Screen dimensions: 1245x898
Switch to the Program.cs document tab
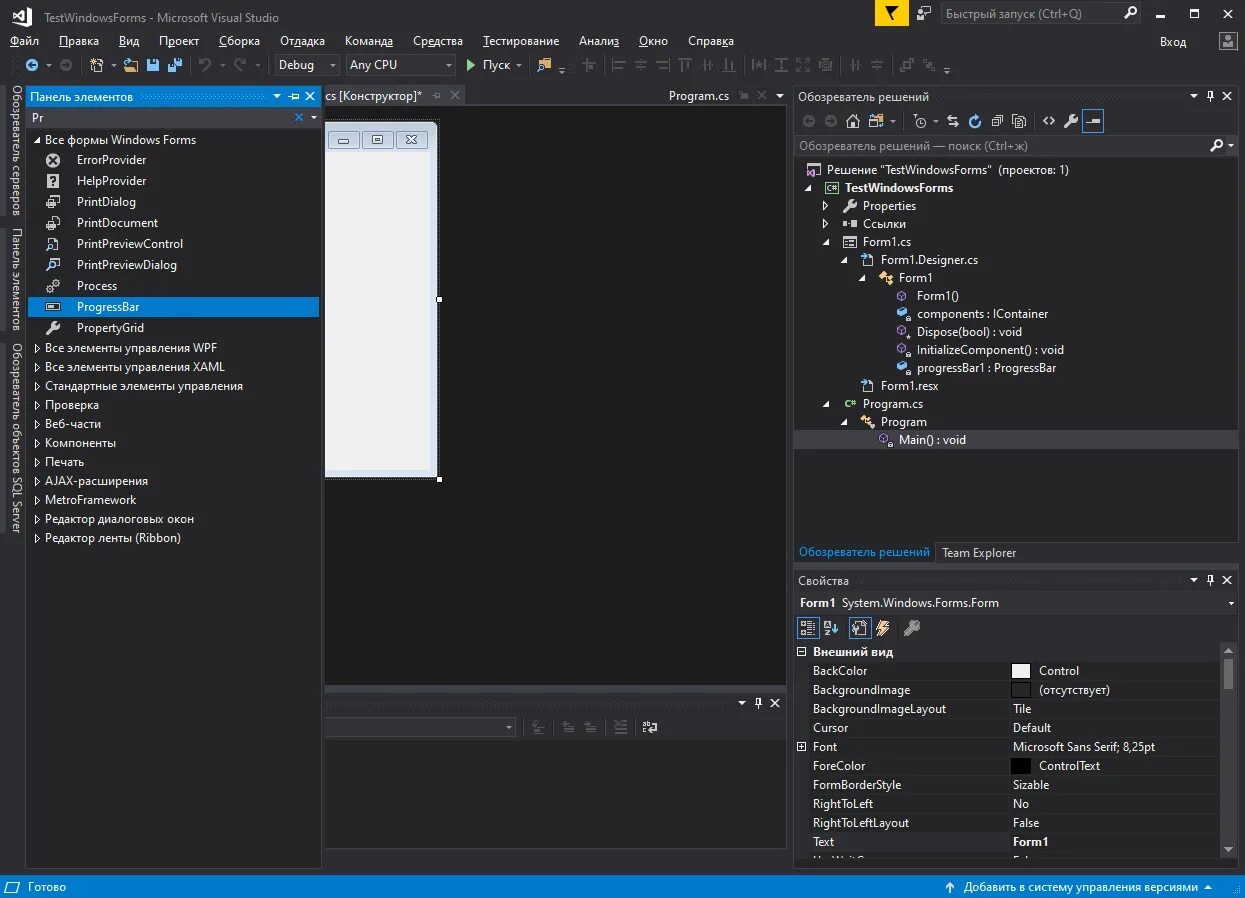coord(699,96)
